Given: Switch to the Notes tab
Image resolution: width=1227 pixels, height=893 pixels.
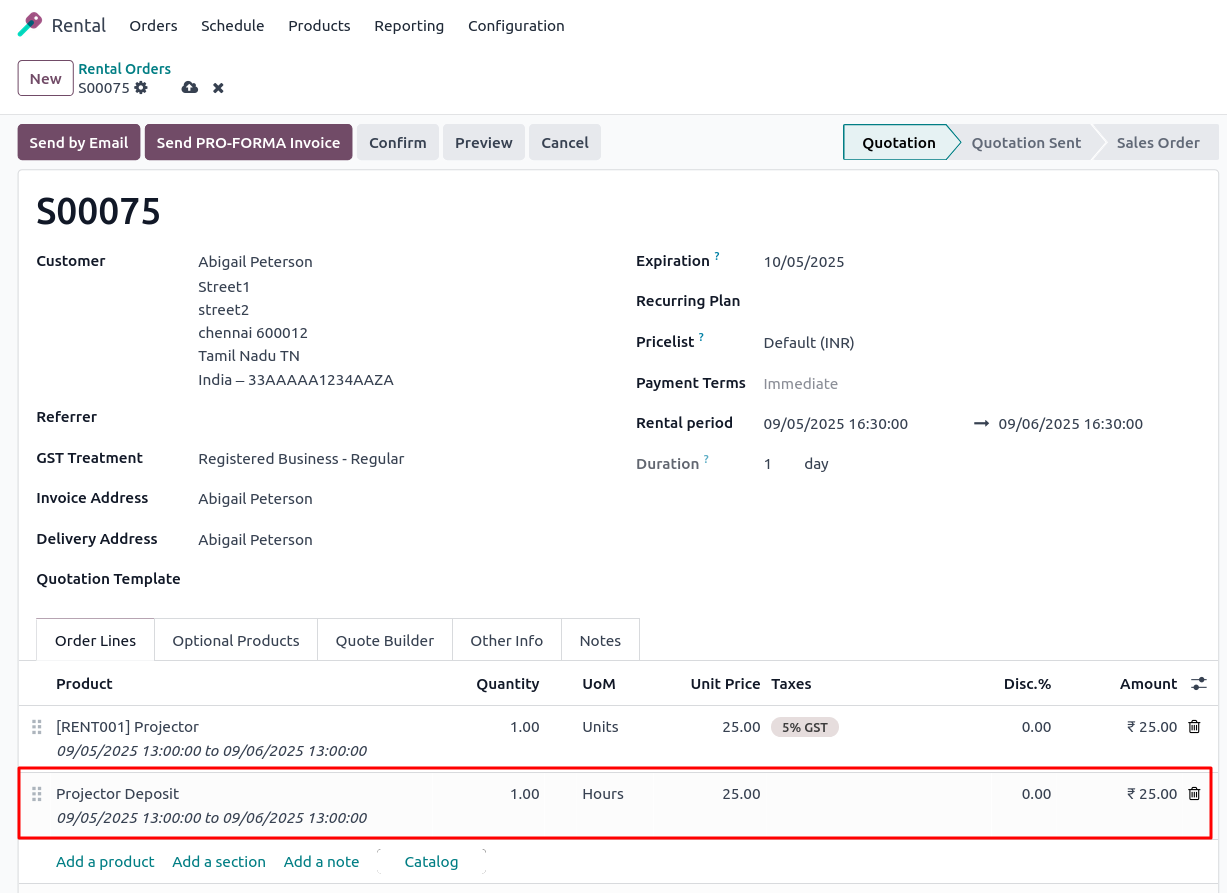Looking at the screenshot, I should [x=600, y=641].
